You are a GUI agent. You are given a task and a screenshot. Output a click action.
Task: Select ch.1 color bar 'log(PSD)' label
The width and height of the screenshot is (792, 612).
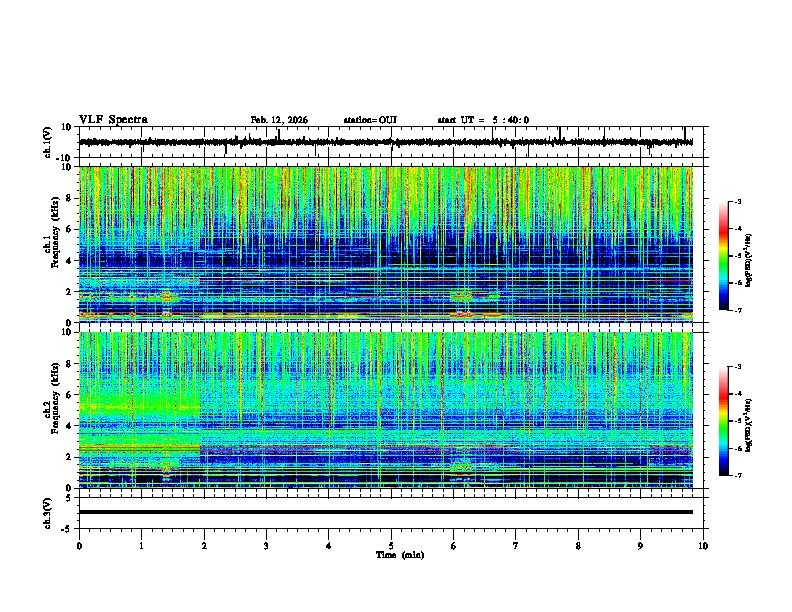click(x=748, y=260)
